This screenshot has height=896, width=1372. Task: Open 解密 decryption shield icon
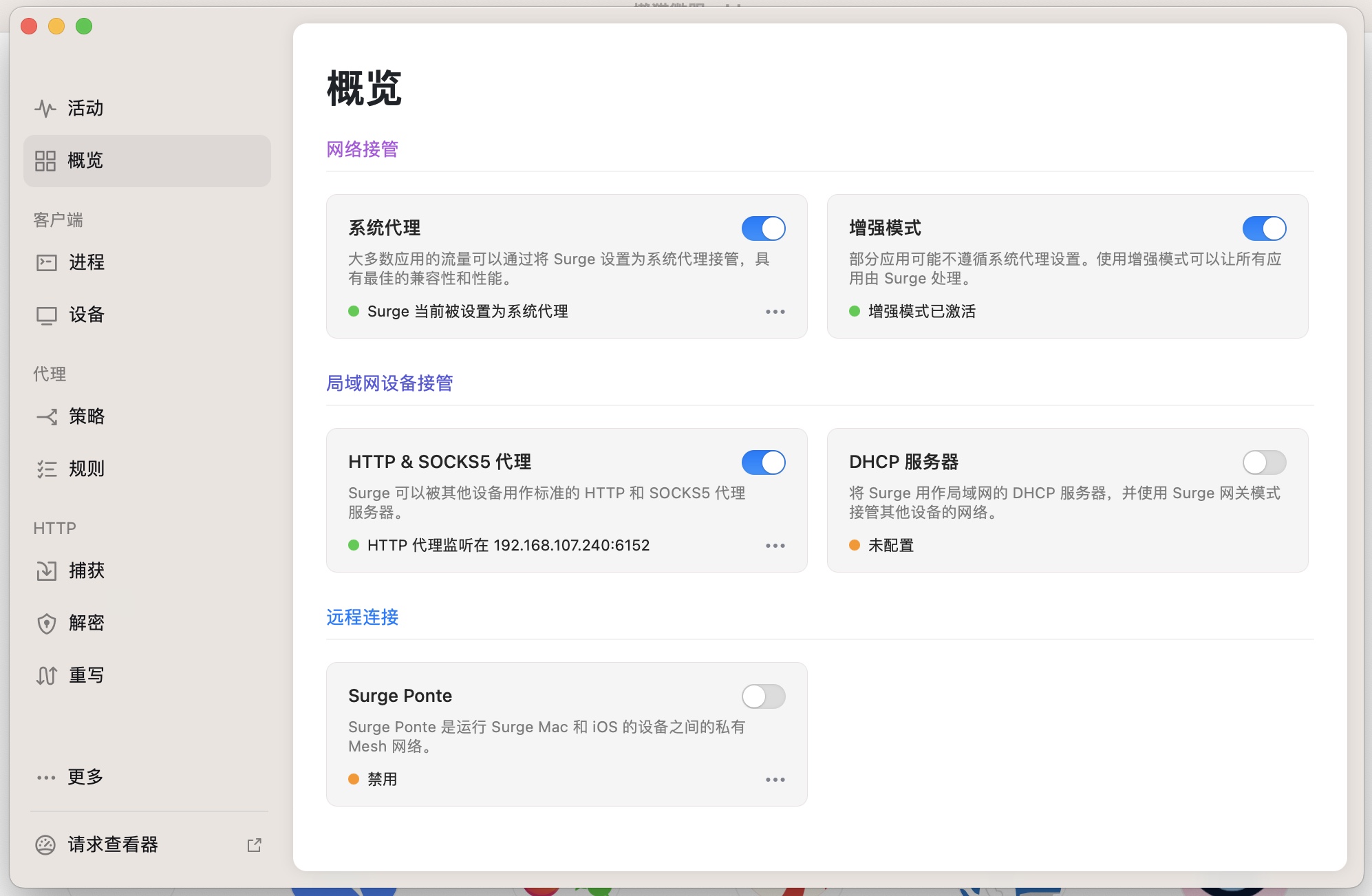tap(46, 623)
